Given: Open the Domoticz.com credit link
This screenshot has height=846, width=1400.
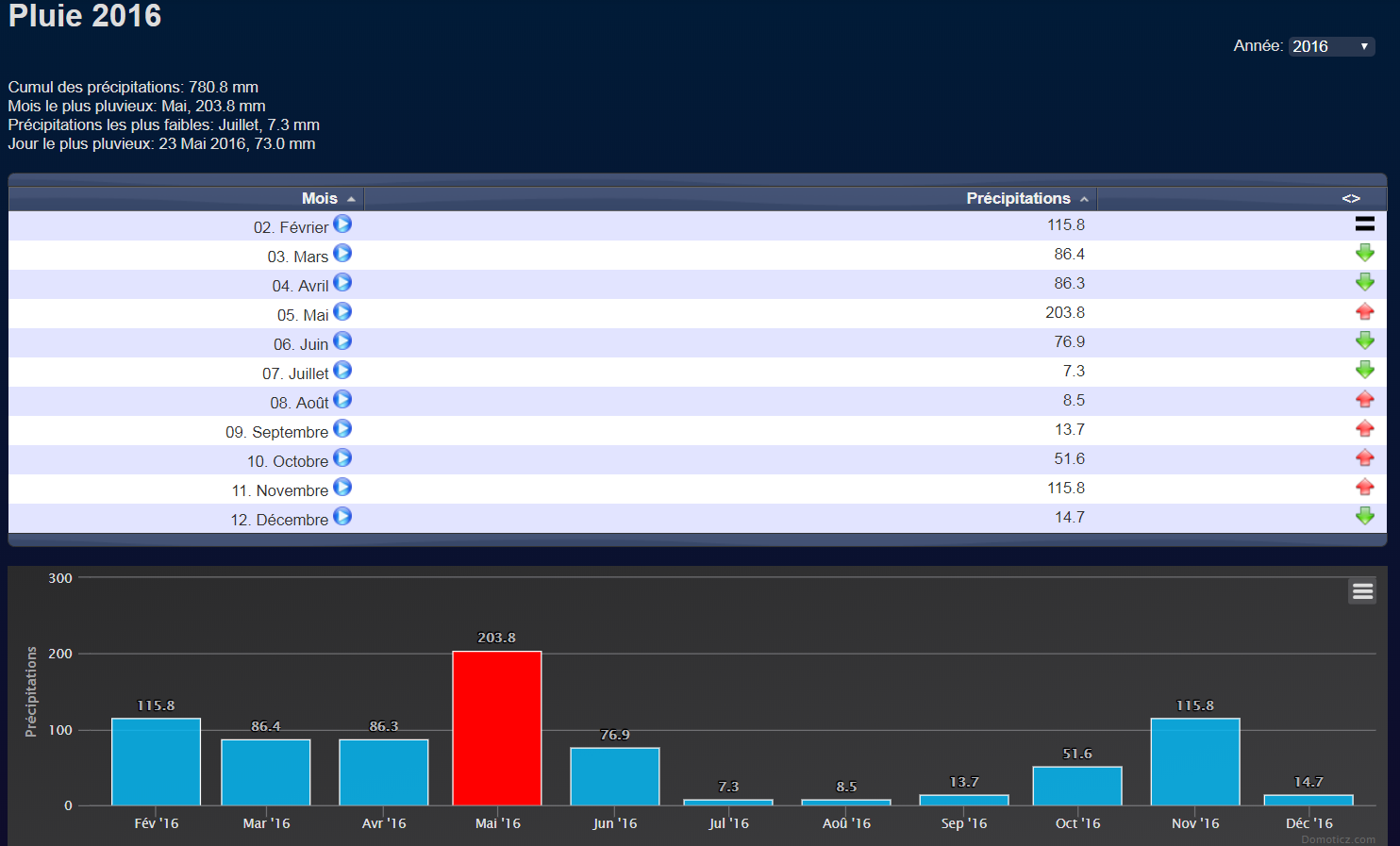Looking at the screenshot, I should coord(1338,839).
